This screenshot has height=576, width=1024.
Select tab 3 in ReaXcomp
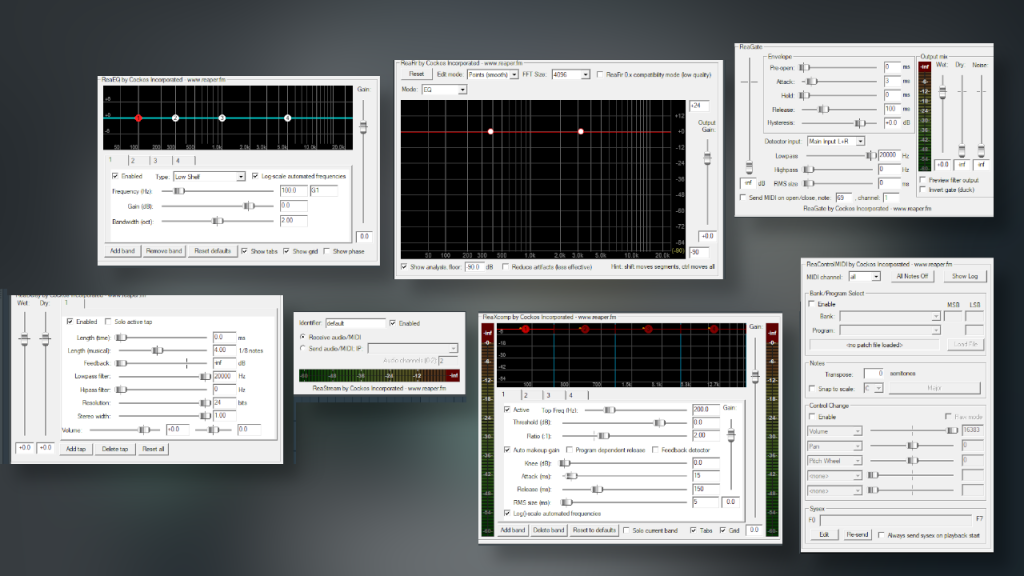tap(548, 396)
